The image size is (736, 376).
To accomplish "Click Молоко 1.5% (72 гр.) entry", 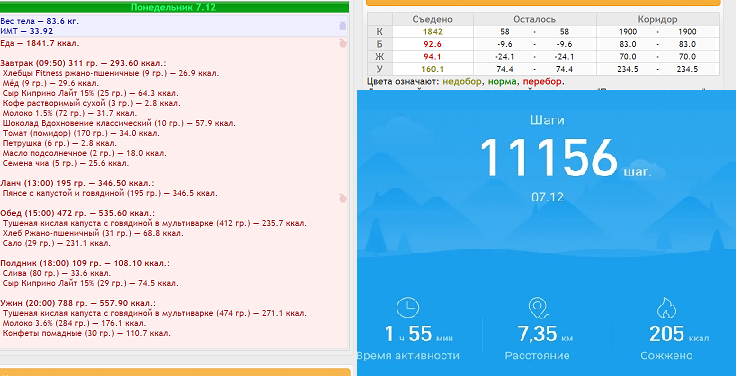I will [x=69, y=113].
